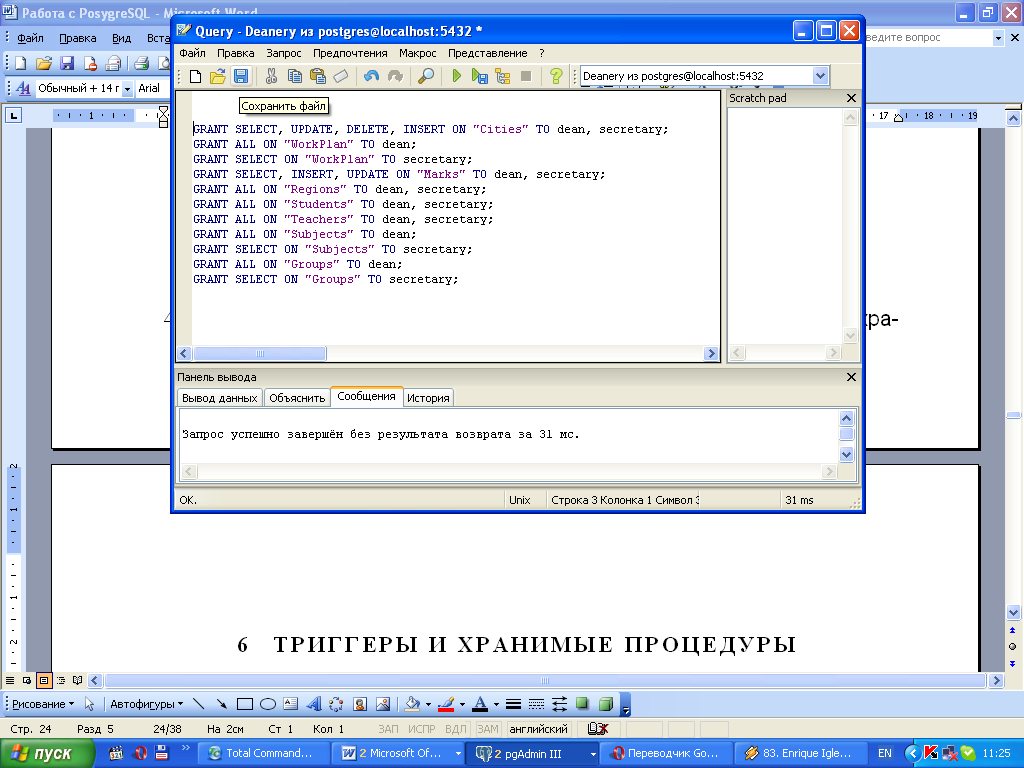Click Select Objects pointer in drawing toolbar
This screenshot has width=1024, height=768.
(x=89, y=704)
